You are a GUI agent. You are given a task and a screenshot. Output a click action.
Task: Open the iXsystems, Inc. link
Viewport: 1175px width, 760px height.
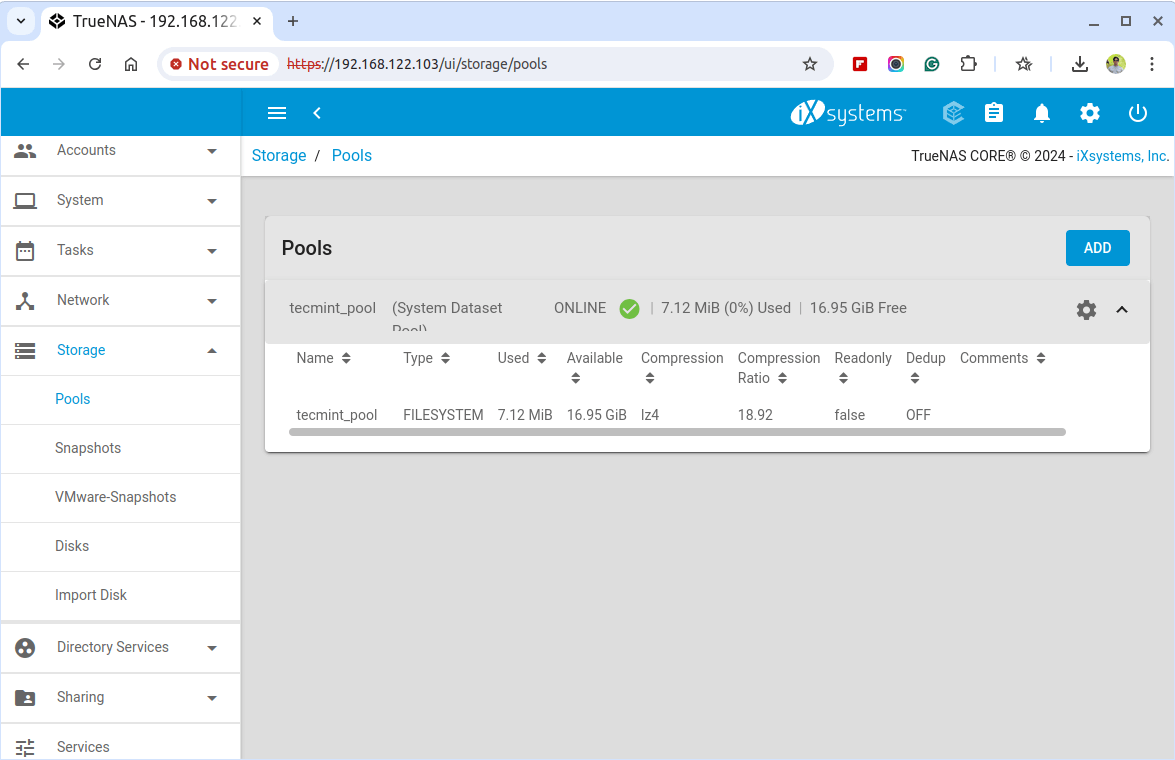tap(1123, 156)
